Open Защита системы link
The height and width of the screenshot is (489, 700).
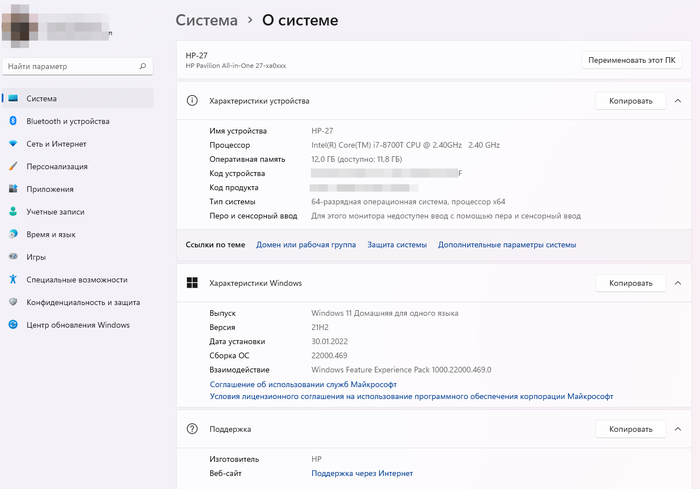coord(397,245)
